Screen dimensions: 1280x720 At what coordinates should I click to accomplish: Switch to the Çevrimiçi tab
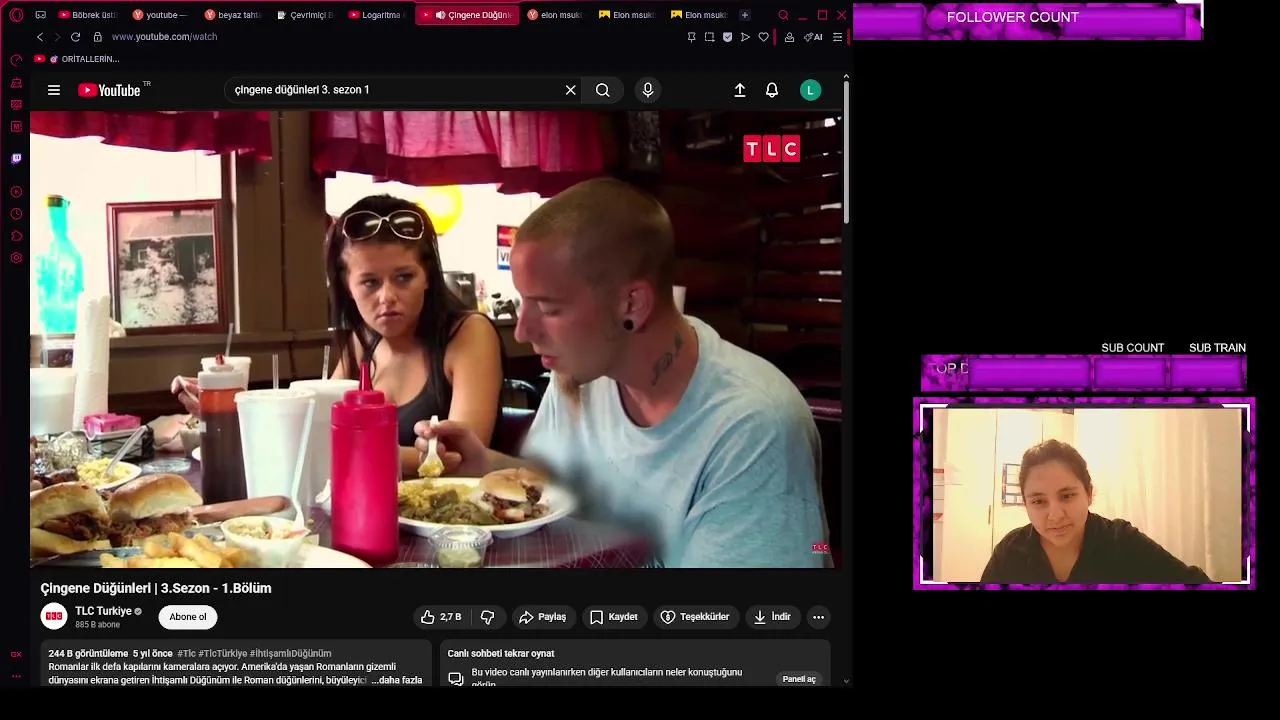click(x=304, y=15)
